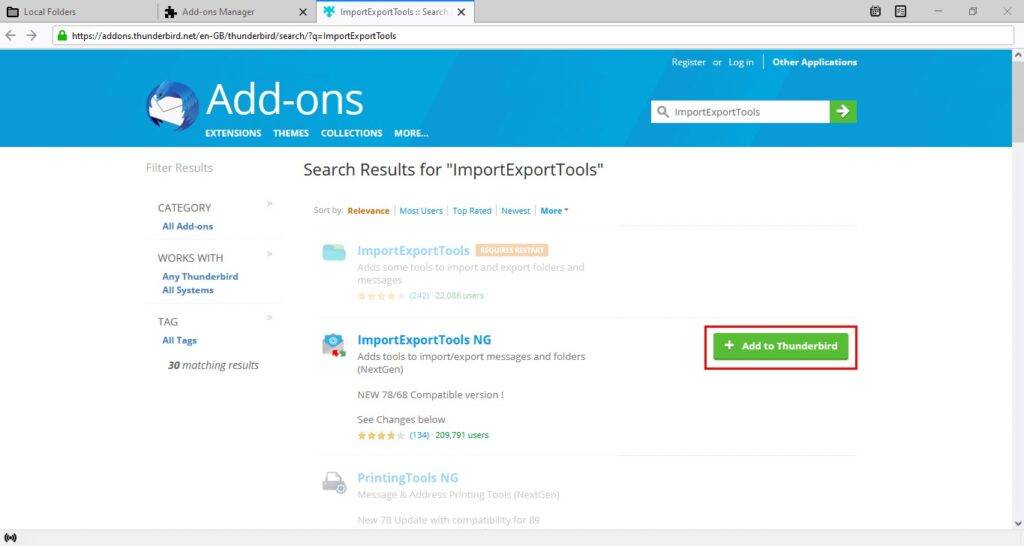Viewport: 1024px width, 546px height.
Task: Click the Thunderbird Add-ons logo
Action: coord(172,106)
